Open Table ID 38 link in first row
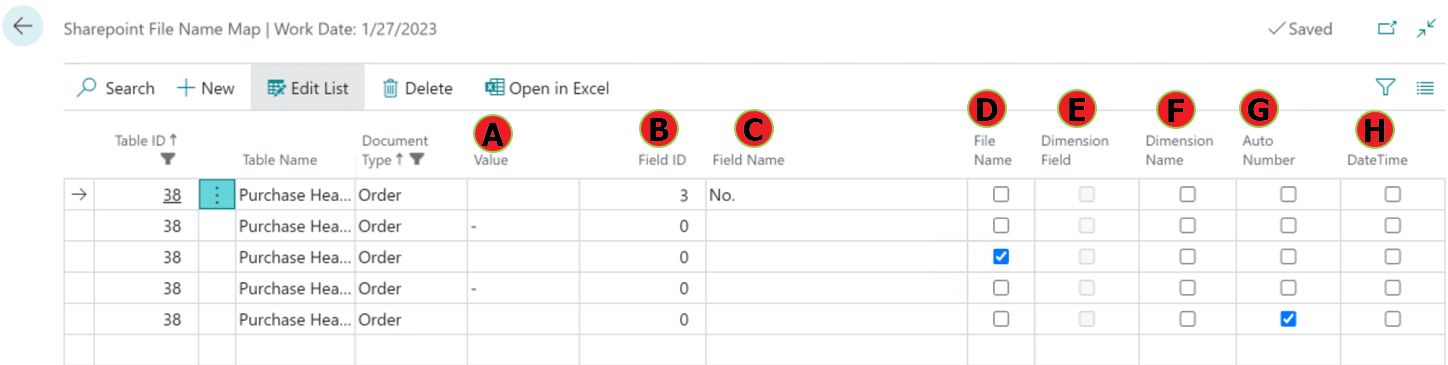 click(x=172, y=196)
